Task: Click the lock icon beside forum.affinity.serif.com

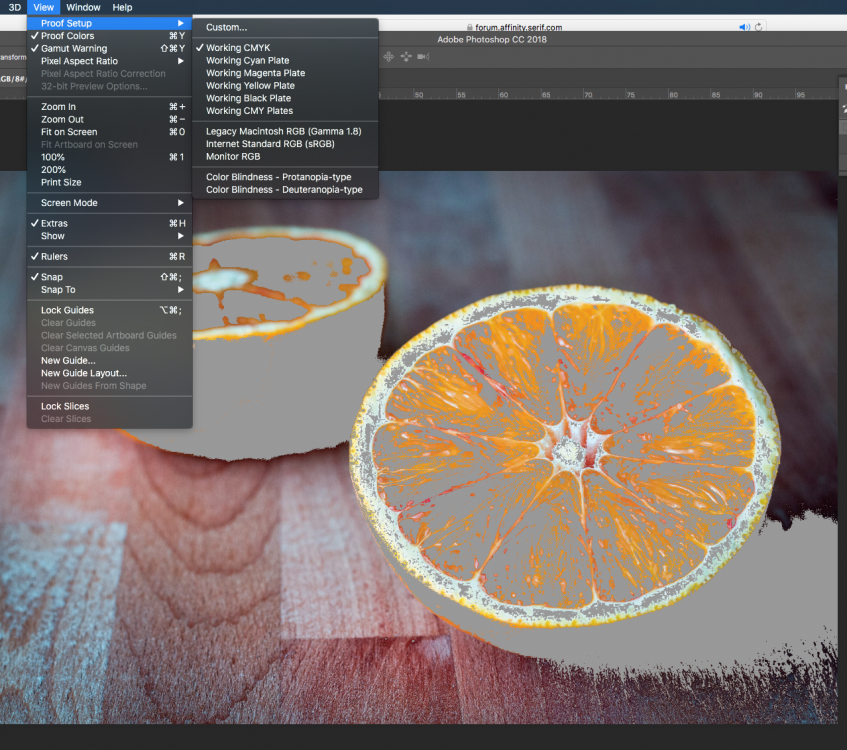Action: click(x=470, y=27)
